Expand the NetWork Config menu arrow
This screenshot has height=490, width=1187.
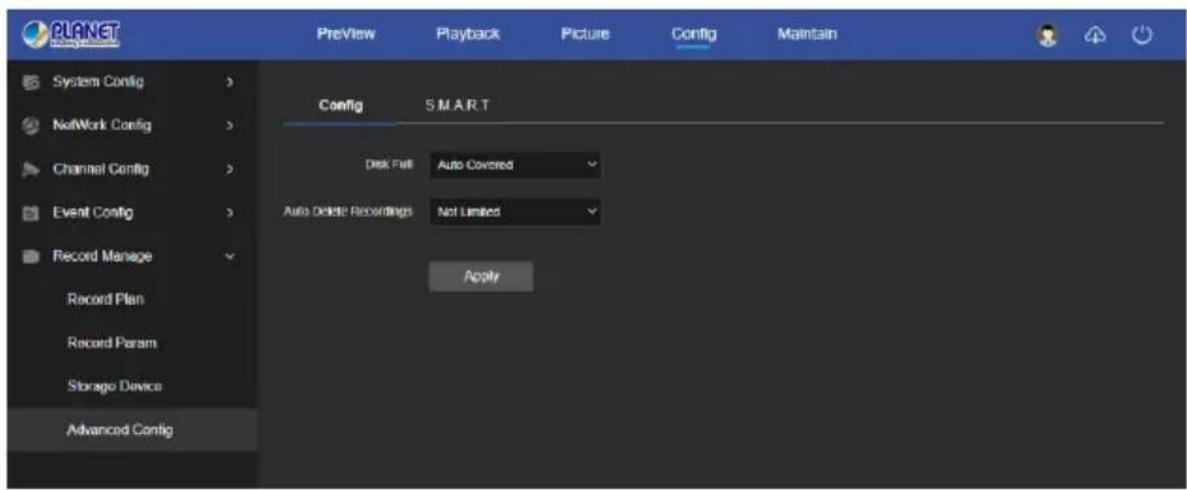(x=230, y=125)
